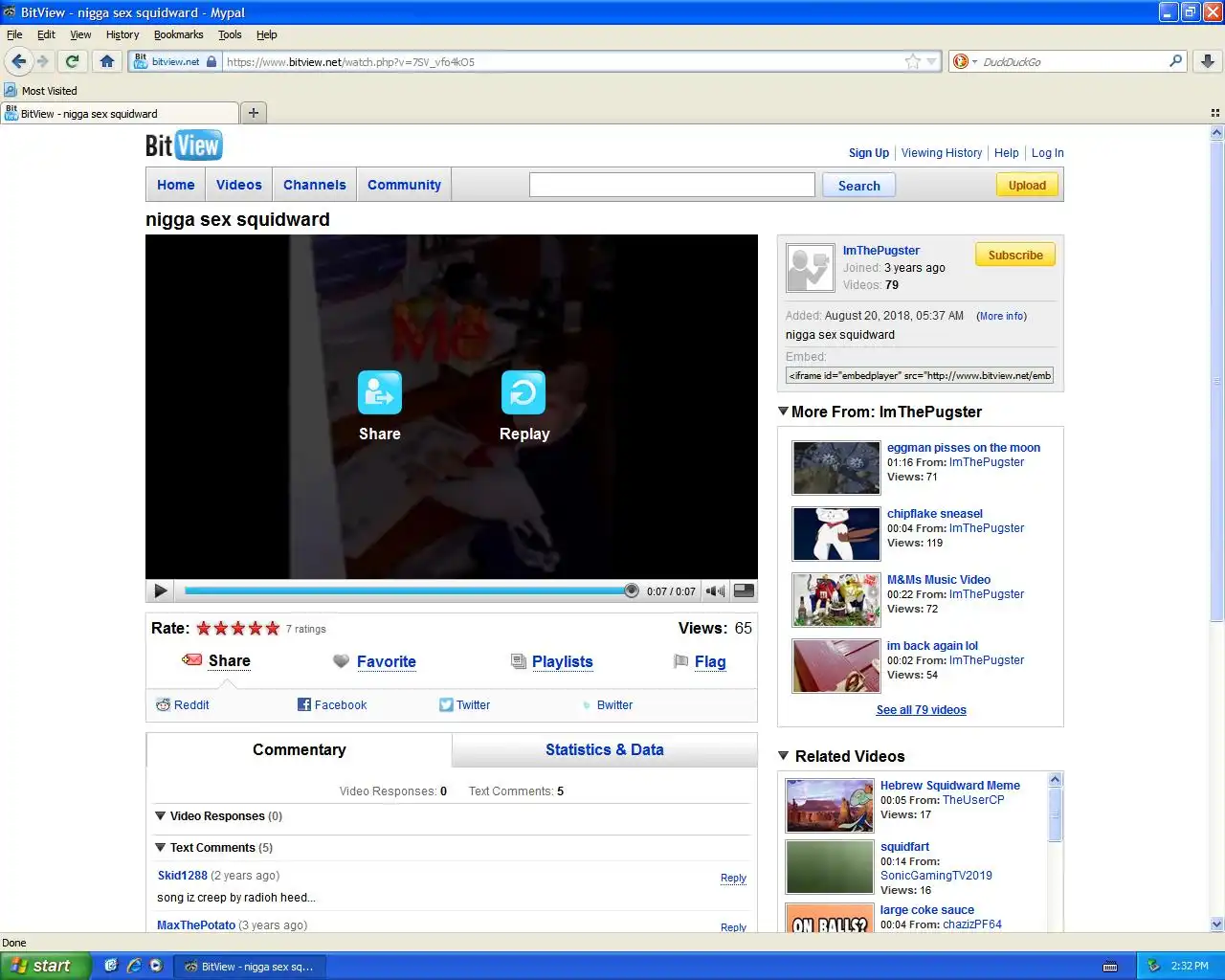The width and height of the screenshot is (1225, 980).
Task: Open See all 79 videos link
Action: click(x=921, y=710)
